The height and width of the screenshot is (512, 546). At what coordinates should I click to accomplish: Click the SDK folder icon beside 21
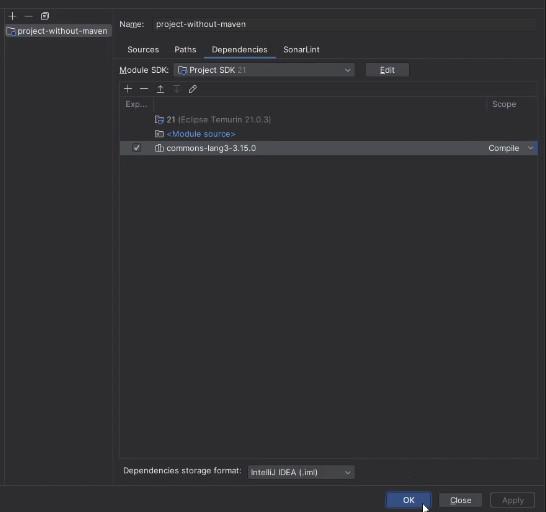point(159,120)
